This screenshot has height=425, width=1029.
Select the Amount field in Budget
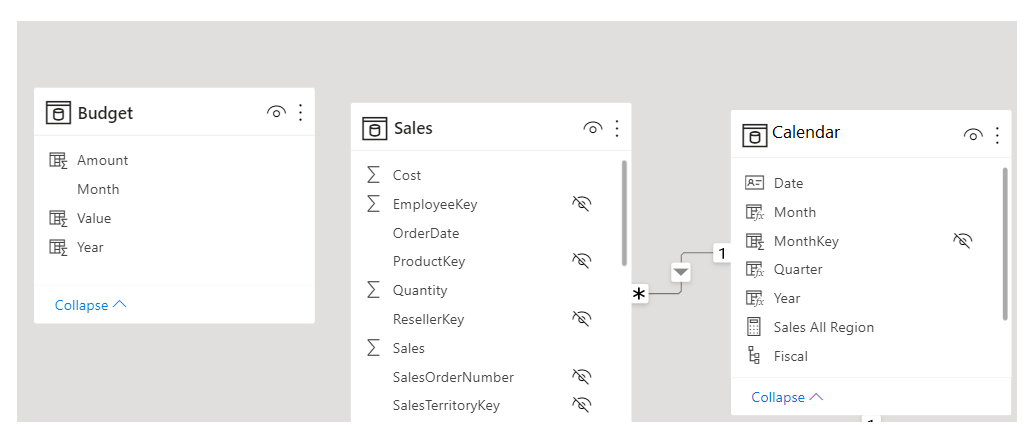(x=102, y=160)
